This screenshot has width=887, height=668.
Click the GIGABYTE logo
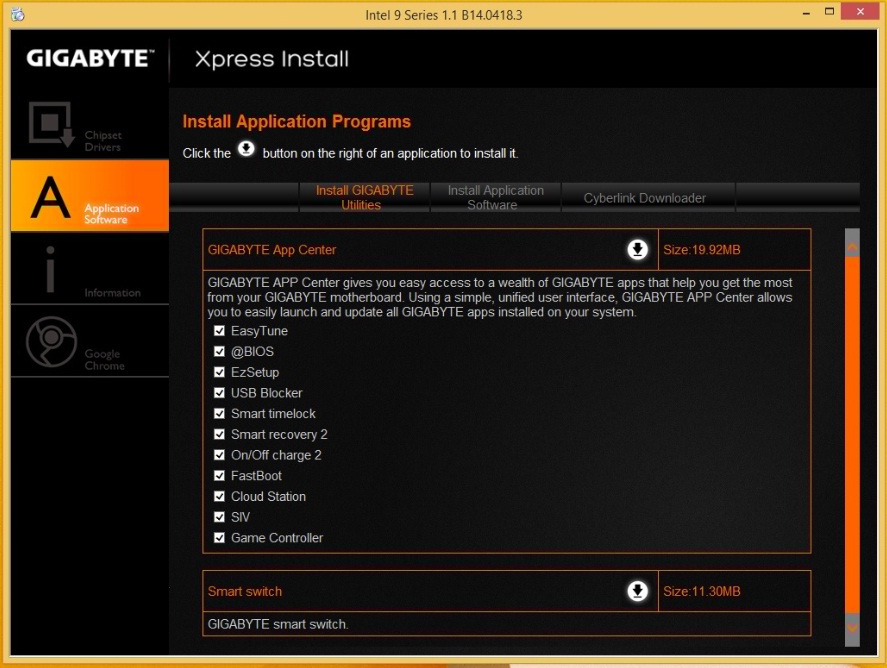[x=90, y=58]
